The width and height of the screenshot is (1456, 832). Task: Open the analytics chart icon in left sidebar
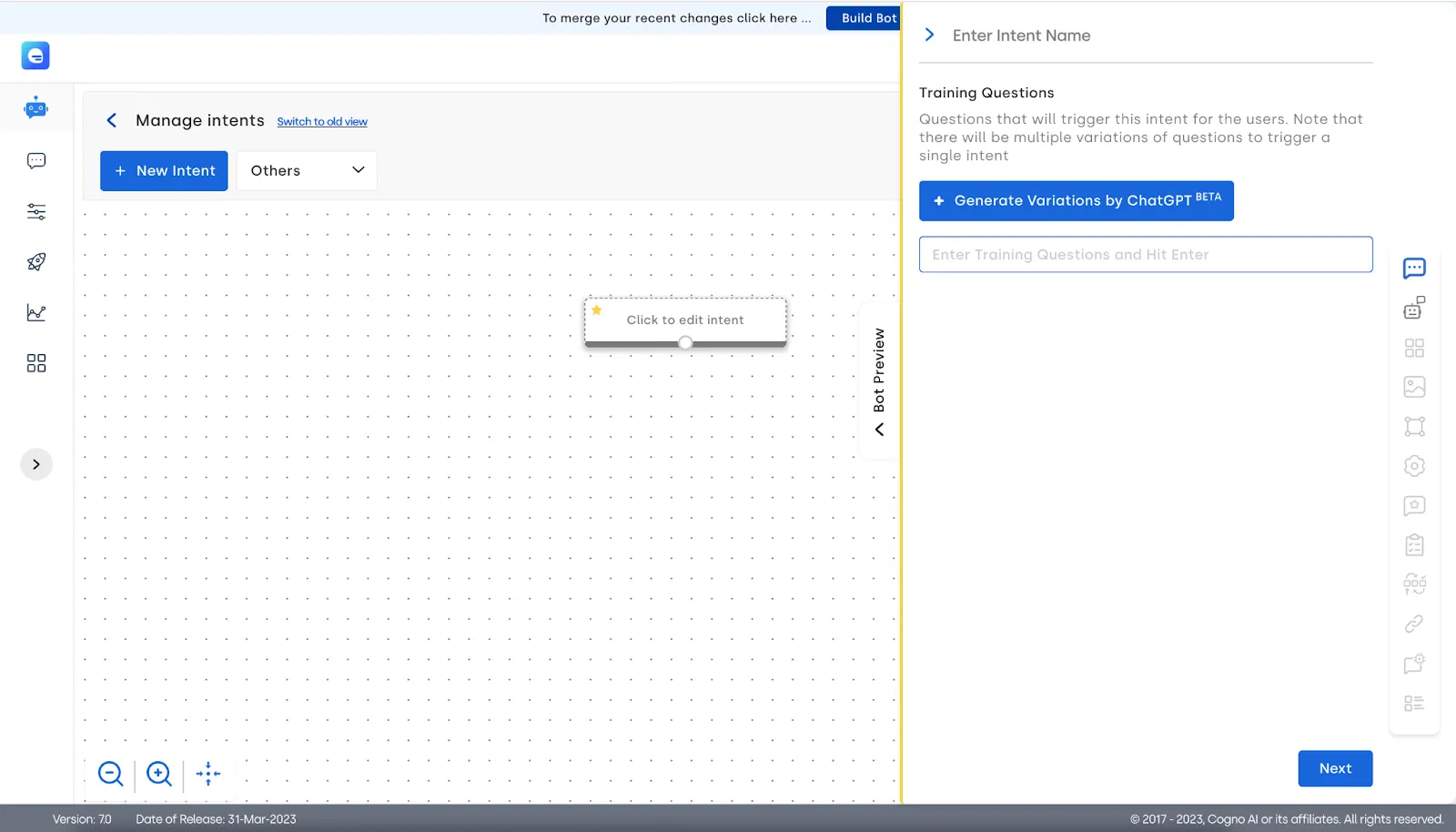36,313
